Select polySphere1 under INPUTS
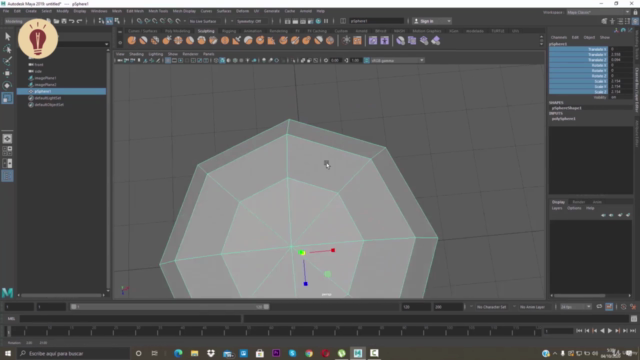The image size is (640, 360). (564, 119)
